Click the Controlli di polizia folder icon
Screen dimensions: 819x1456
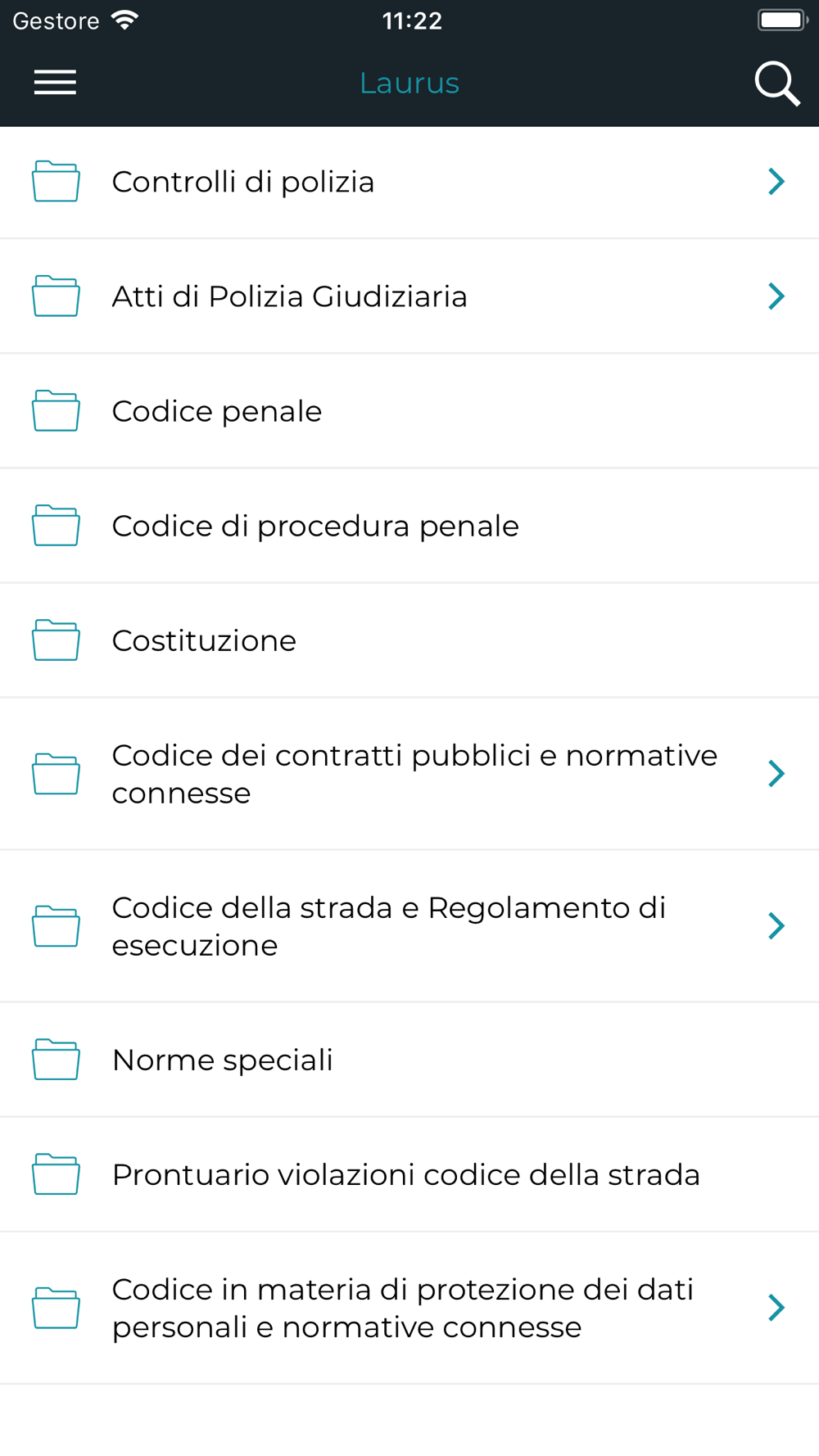(x=56, y=181)
